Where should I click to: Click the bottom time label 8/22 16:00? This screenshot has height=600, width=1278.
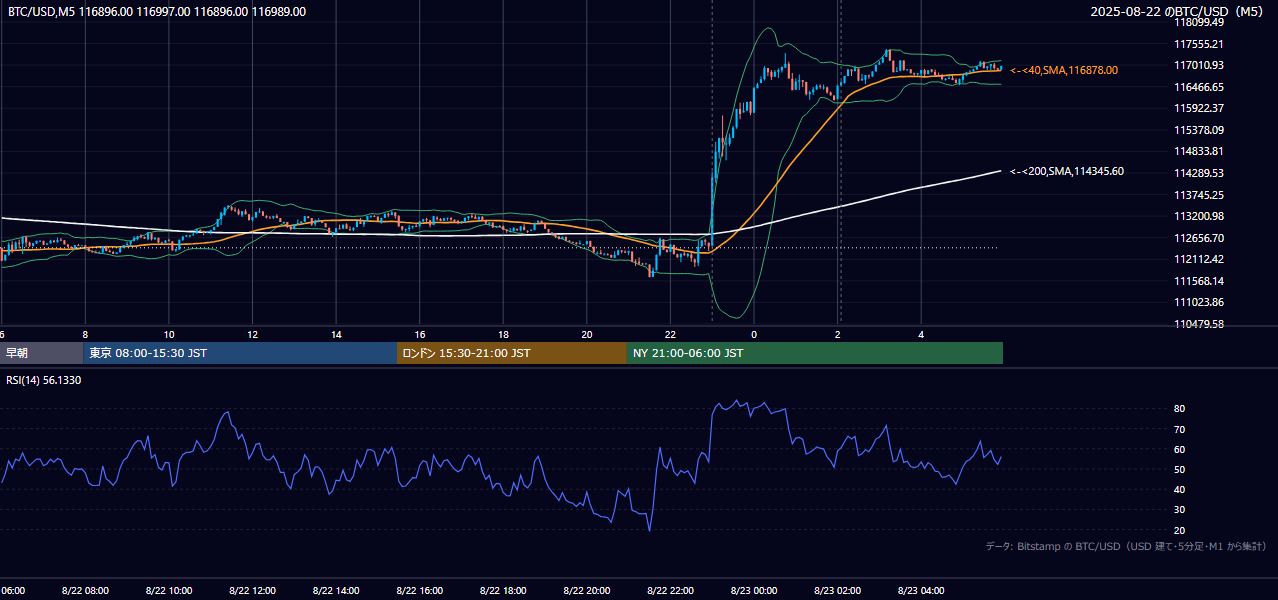[x=420, y=590]
